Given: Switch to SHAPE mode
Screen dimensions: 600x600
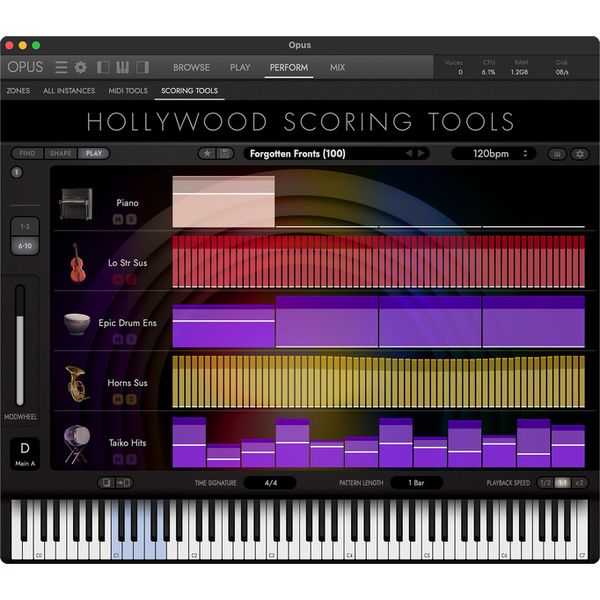Looking at the screenshot, I should 61,153.
